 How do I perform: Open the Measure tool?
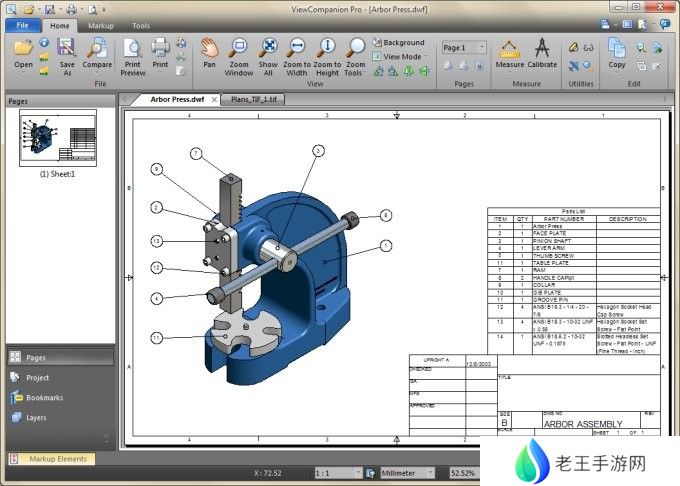pos(510,53)
